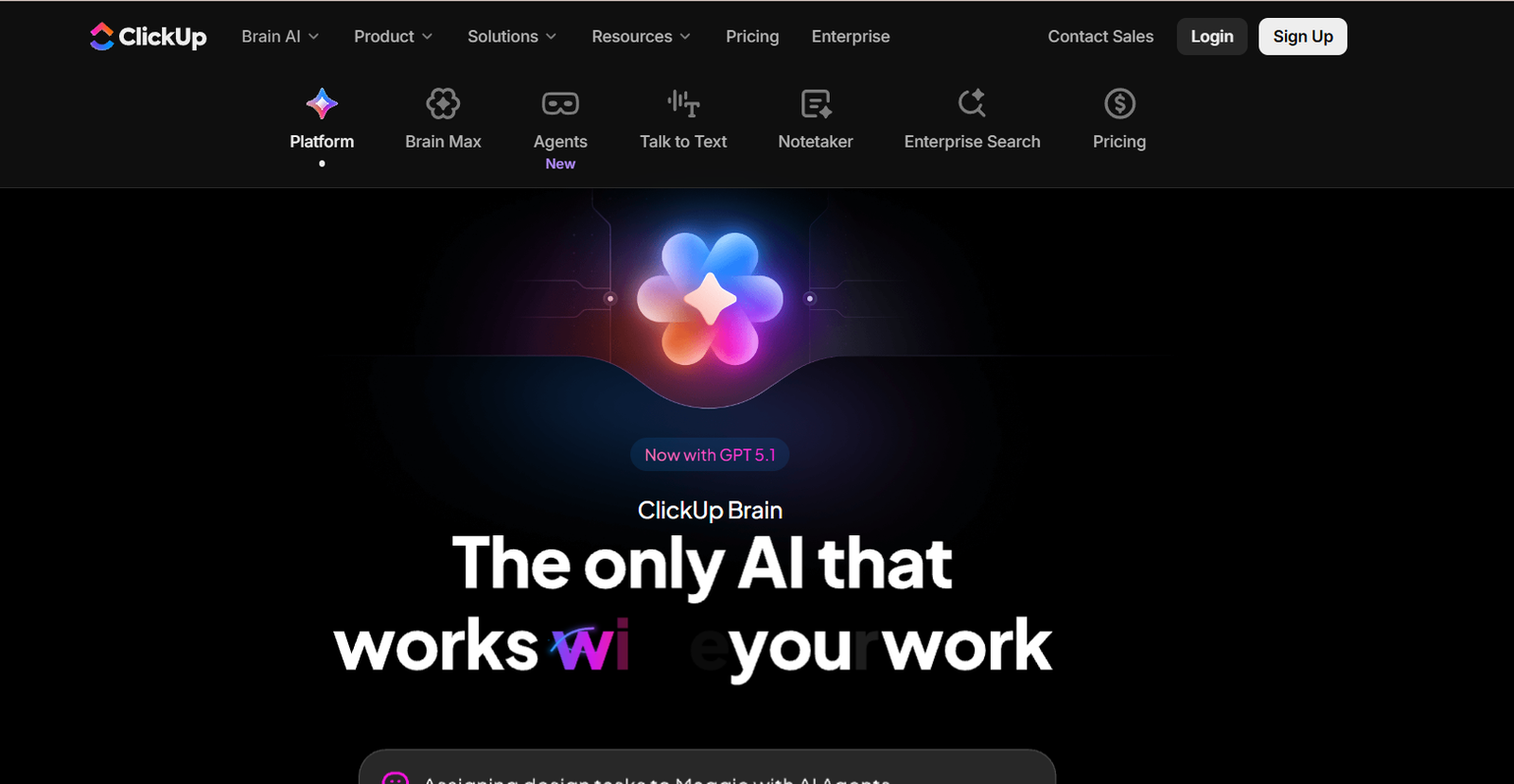Image resolution: width=1514 pixels, height=784 pixels.
Task: Click the Contact Sales link
Action: pyautogui.click(x=1100, y=36)
